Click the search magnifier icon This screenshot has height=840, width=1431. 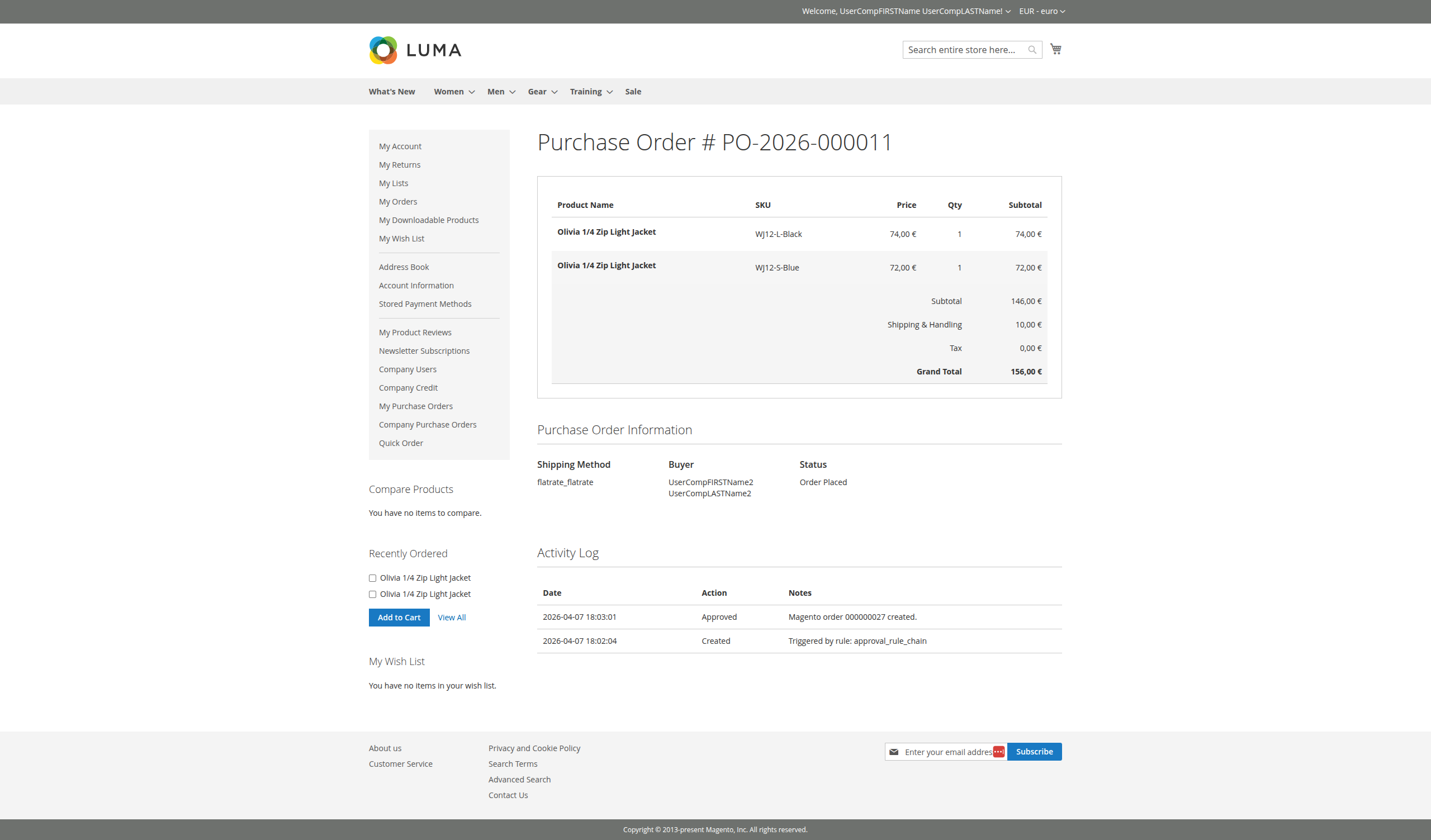coord(1032,49)
